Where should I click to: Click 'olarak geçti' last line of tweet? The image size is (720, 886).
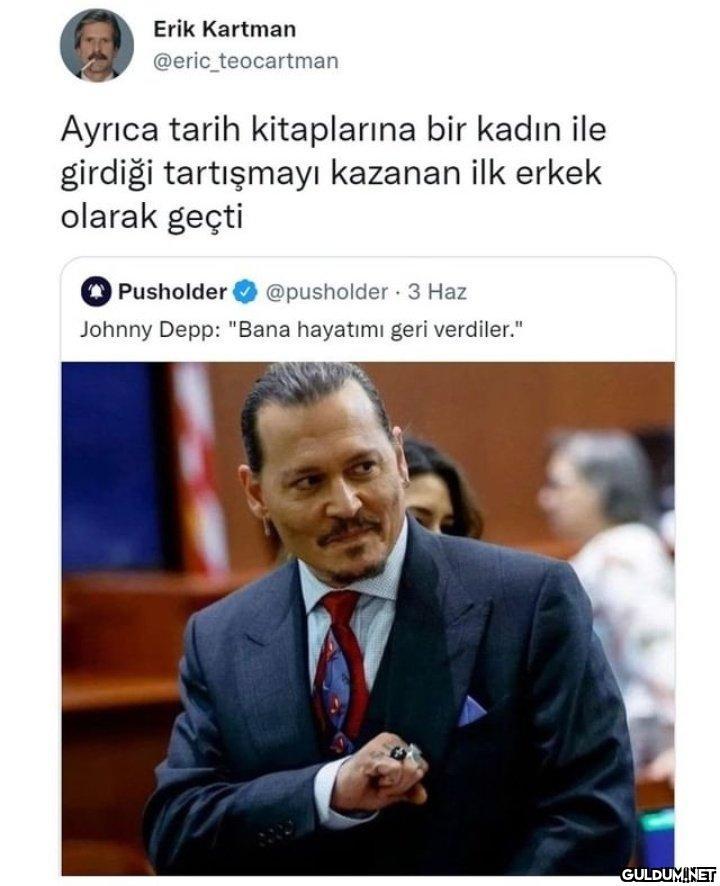coord(152,218)
